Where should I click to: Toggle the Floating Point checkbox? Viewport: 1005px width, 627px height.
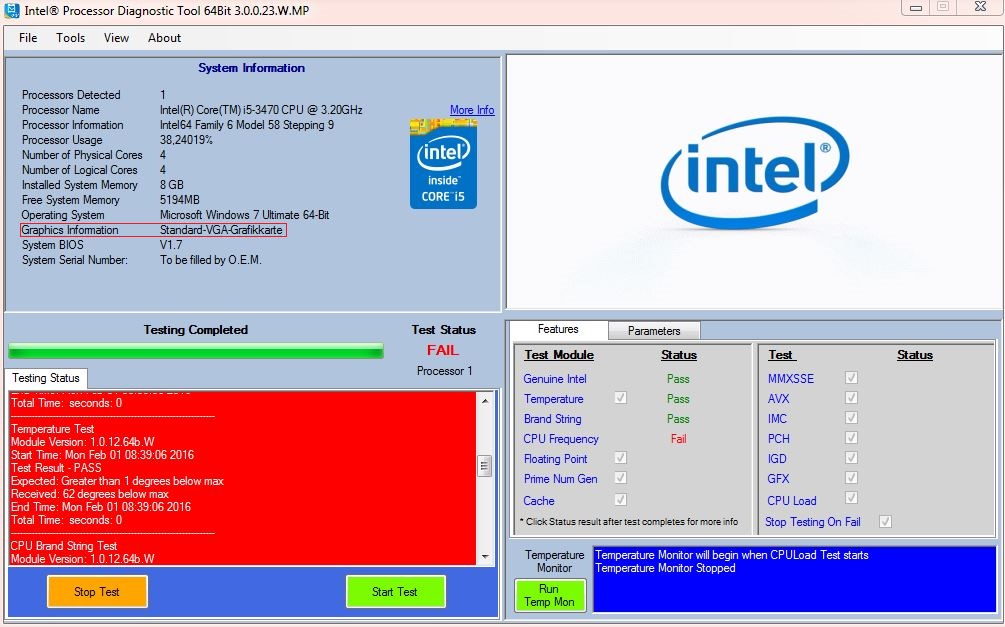point(620,458)
